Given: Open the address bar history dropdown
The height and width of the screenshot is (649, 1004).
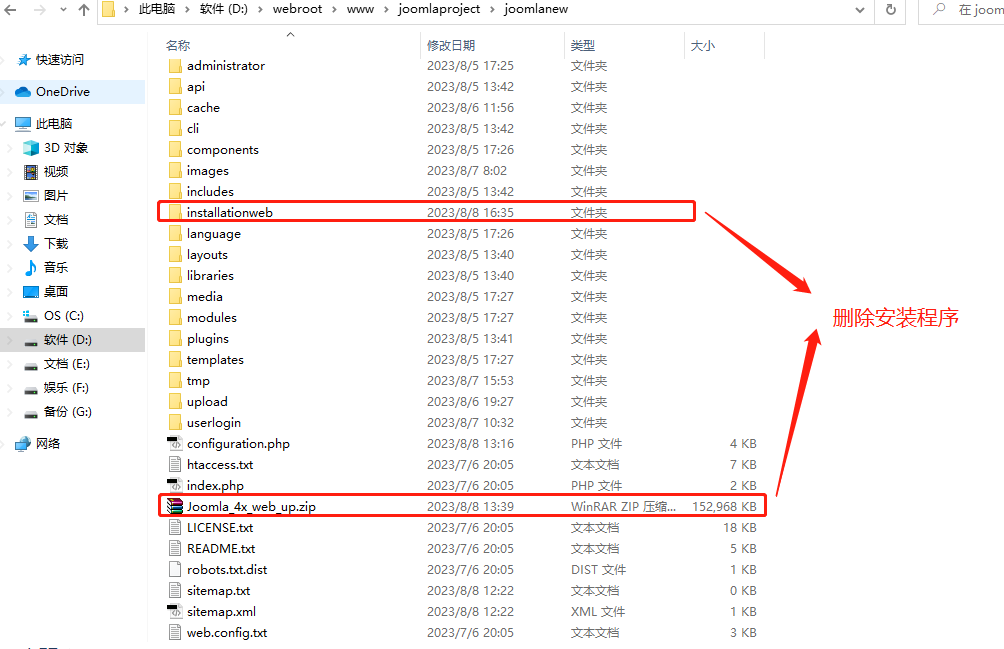Looking at the screenshot, I should point(859,10).
